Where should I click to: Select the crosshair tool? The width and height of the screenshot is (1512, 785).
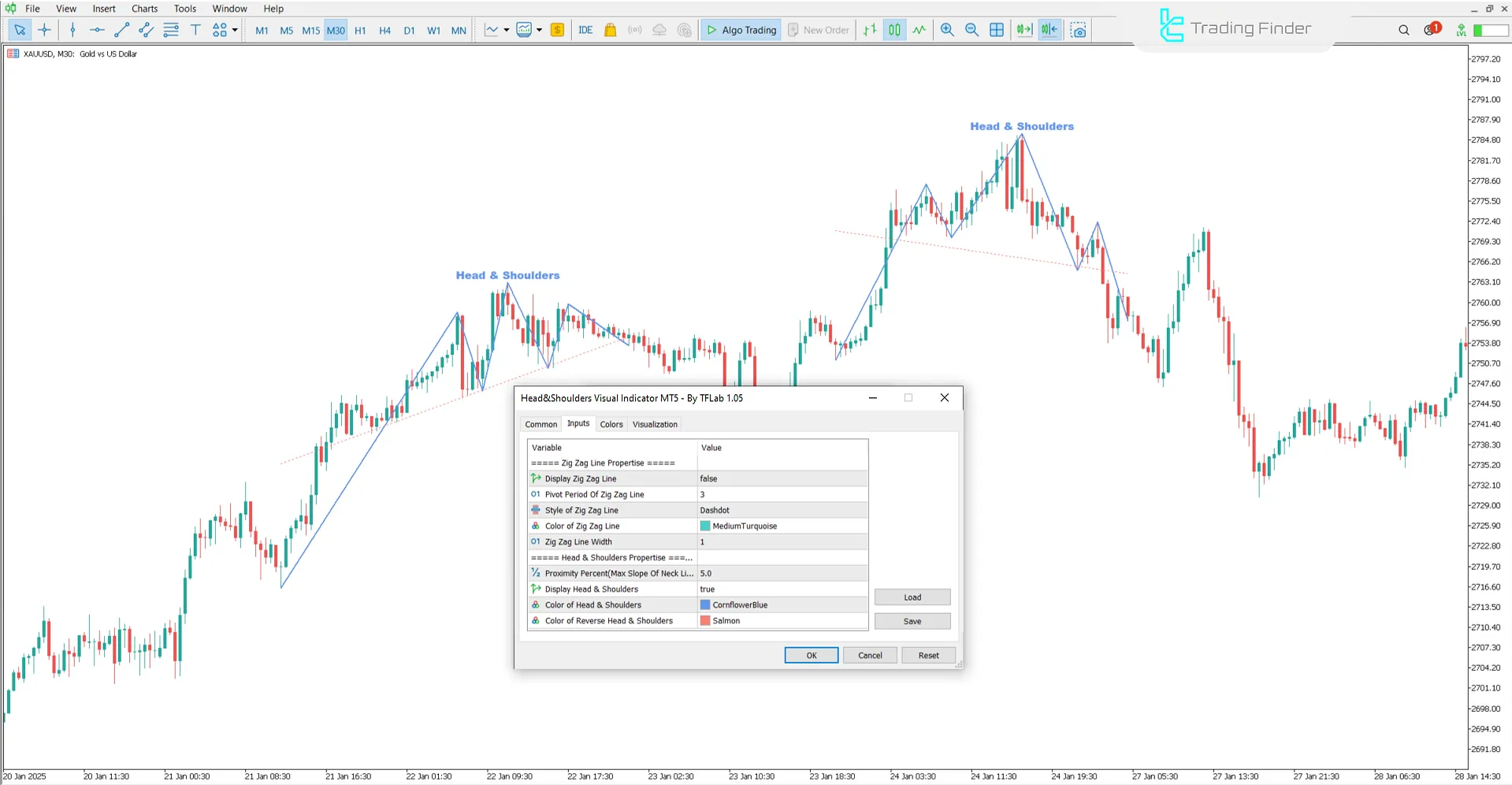[44, 30]
